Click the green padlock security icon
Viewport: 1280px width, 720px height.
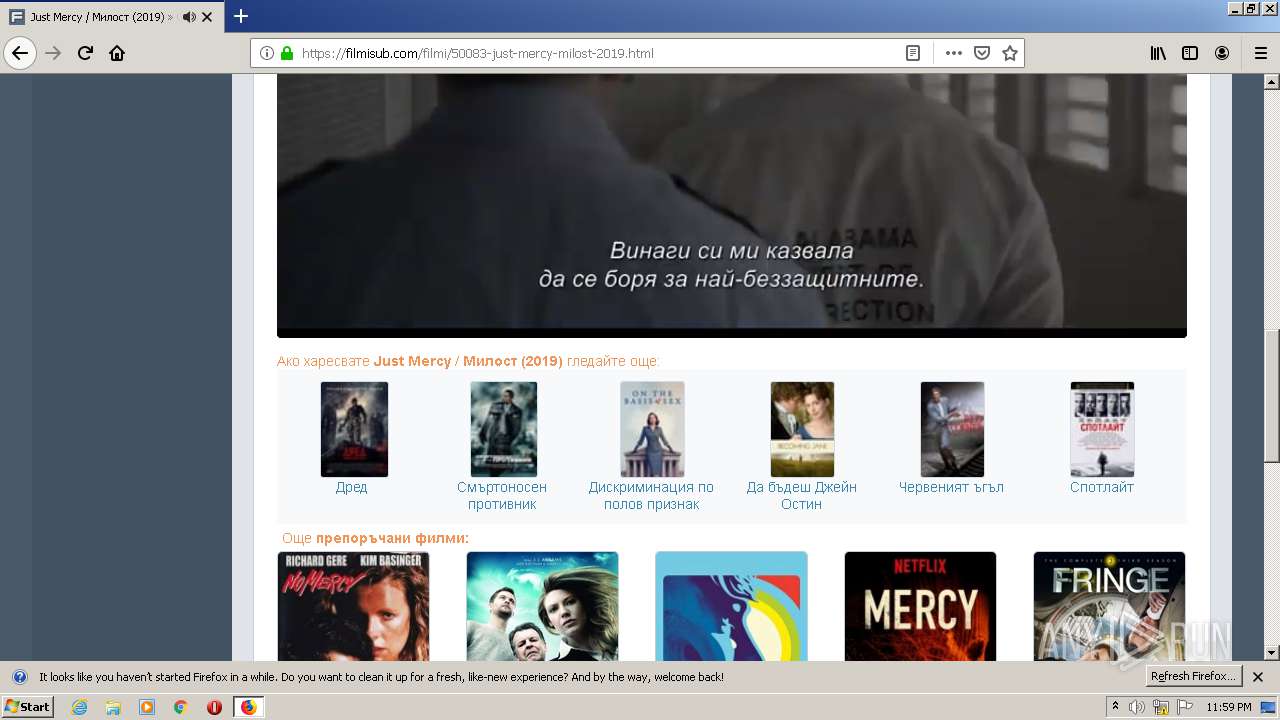click(x=287, y=53)
